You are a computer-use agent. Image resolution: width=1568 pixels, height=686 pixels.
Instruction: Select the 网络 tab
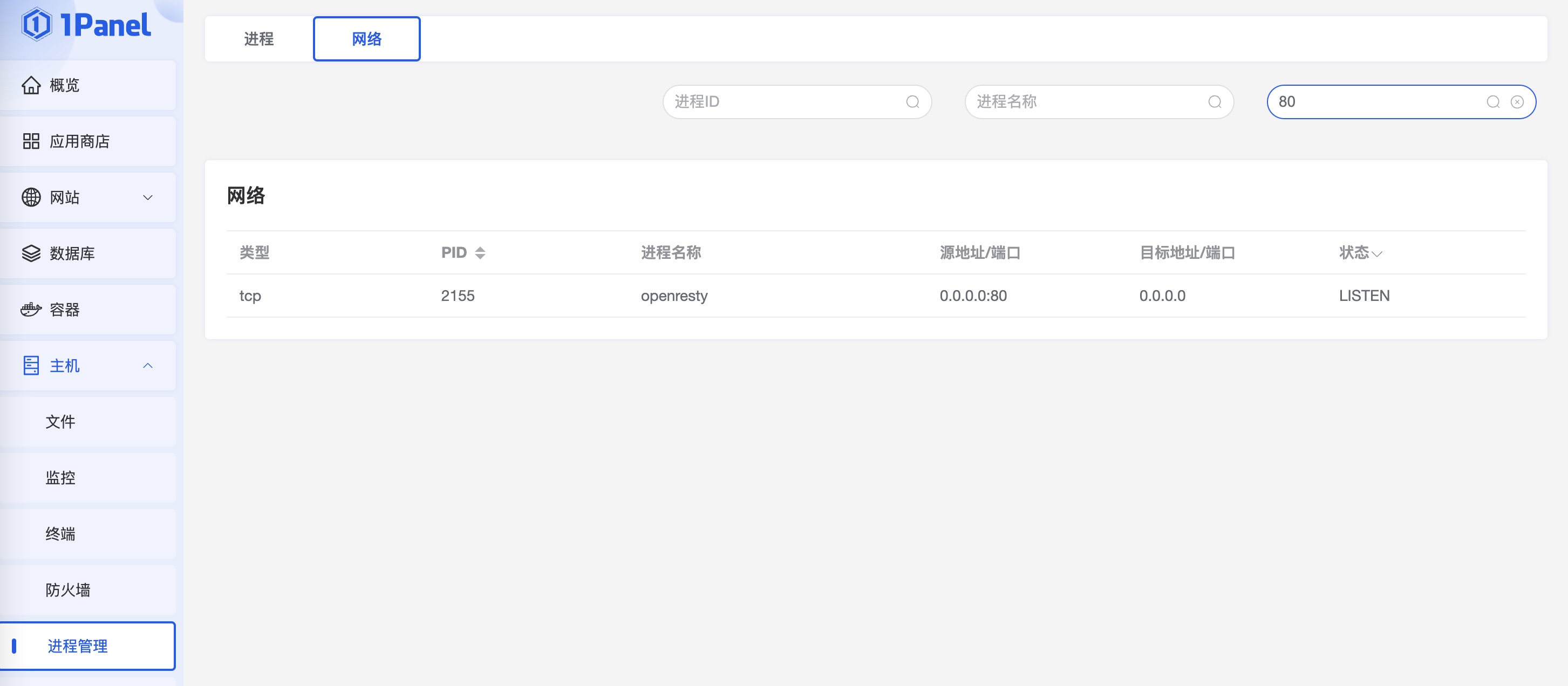(x=366, y=39)
